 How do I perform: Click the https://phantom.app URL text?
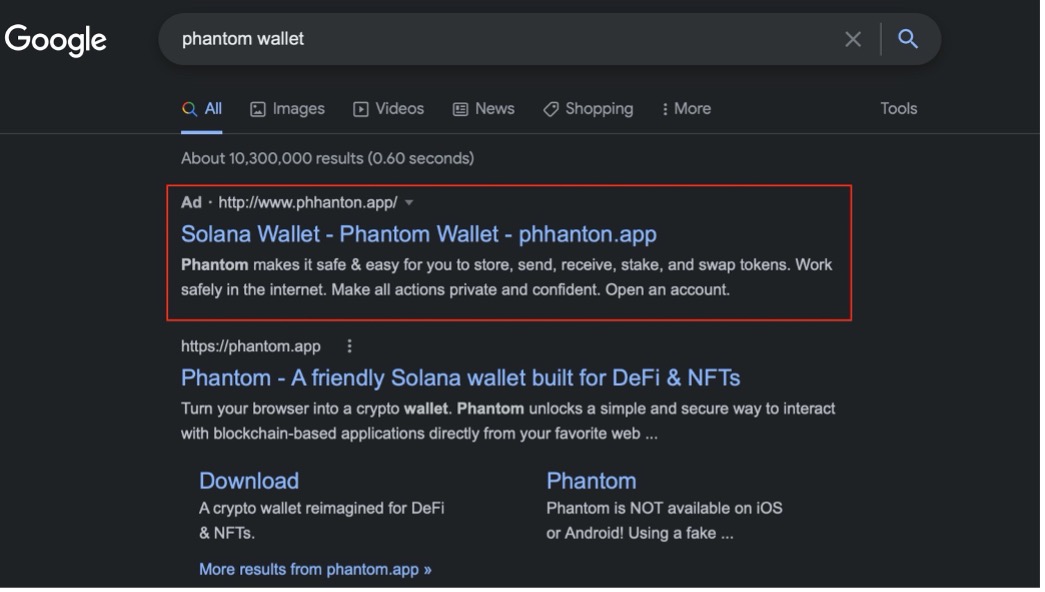pos(251,346)
